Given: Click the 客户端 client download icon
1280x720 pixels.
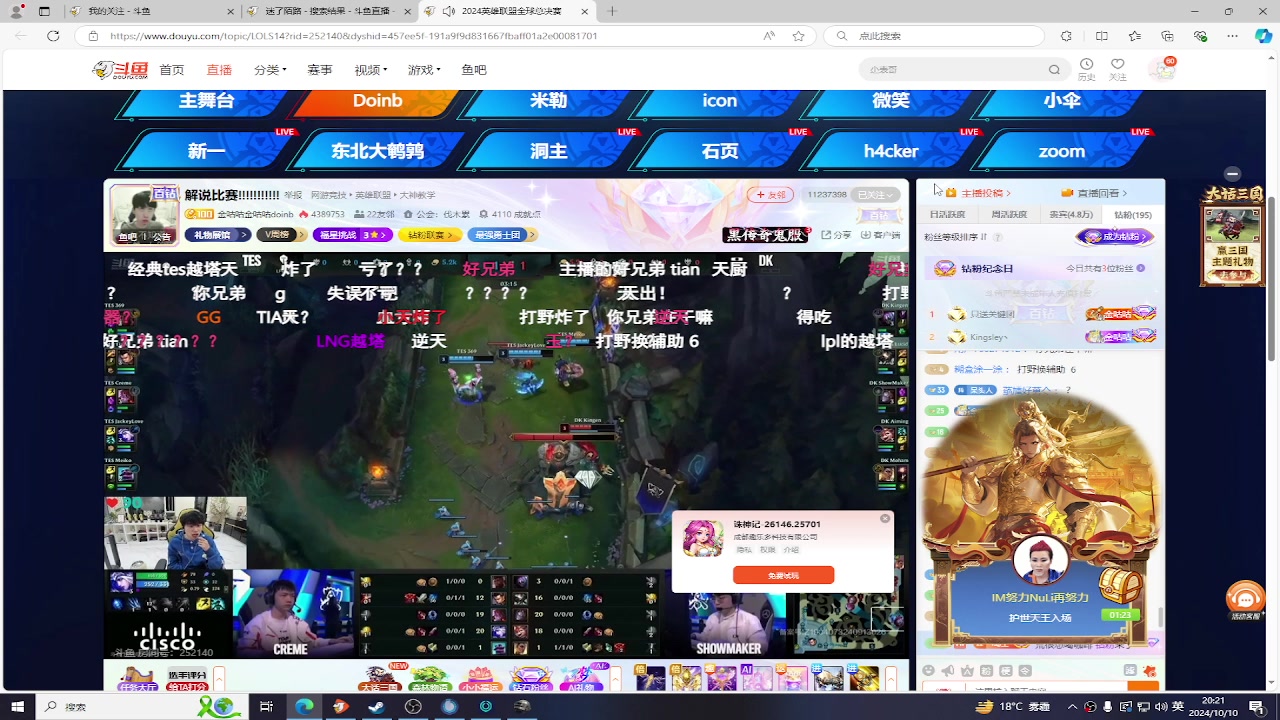Looking at the screenshot, I should click(x=880, y=235).
